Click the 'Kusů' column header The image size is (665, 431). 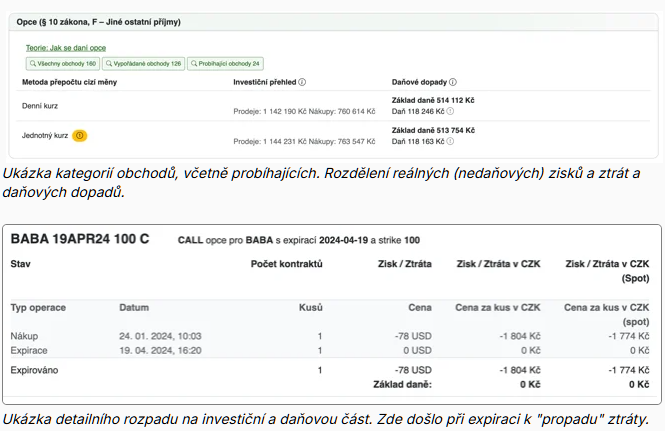tap(310, 308)
